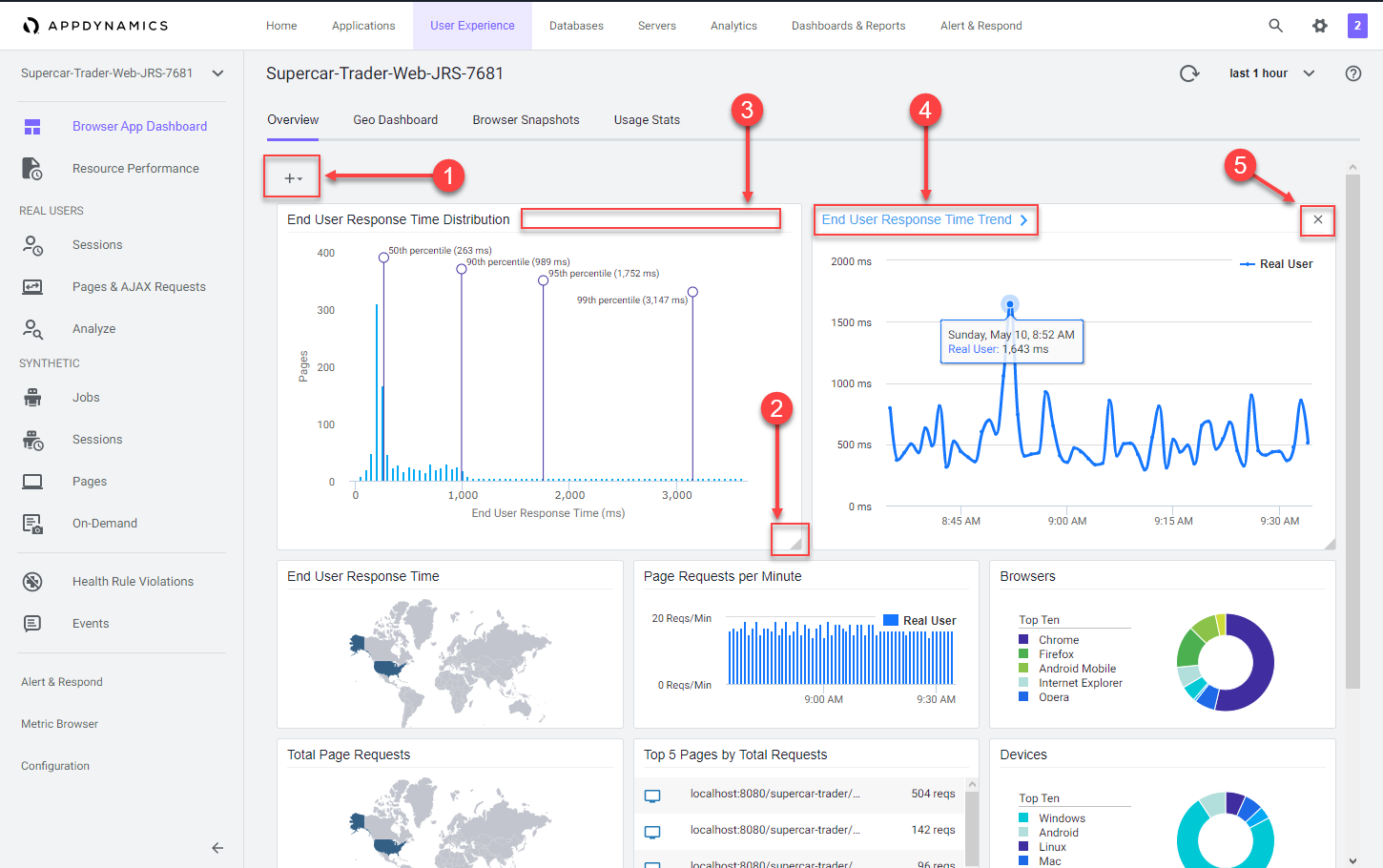Screen dimensions: 1383x868
Task: Select Internet Explorer in the browsers legend
Action: (x=1081, y=683)
